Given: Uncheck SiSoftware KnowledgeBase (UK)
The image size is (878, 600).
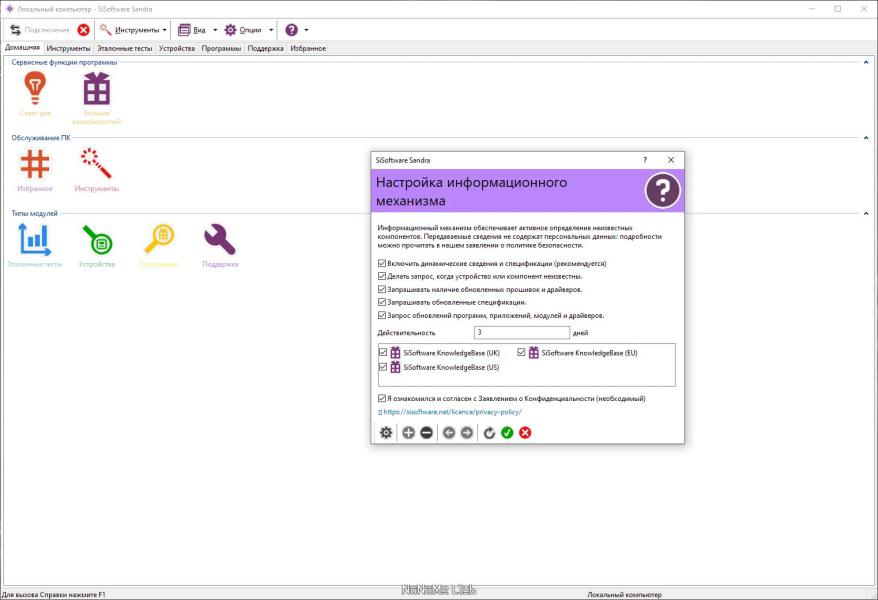Looking at the screenshot, I should point(383,353).
